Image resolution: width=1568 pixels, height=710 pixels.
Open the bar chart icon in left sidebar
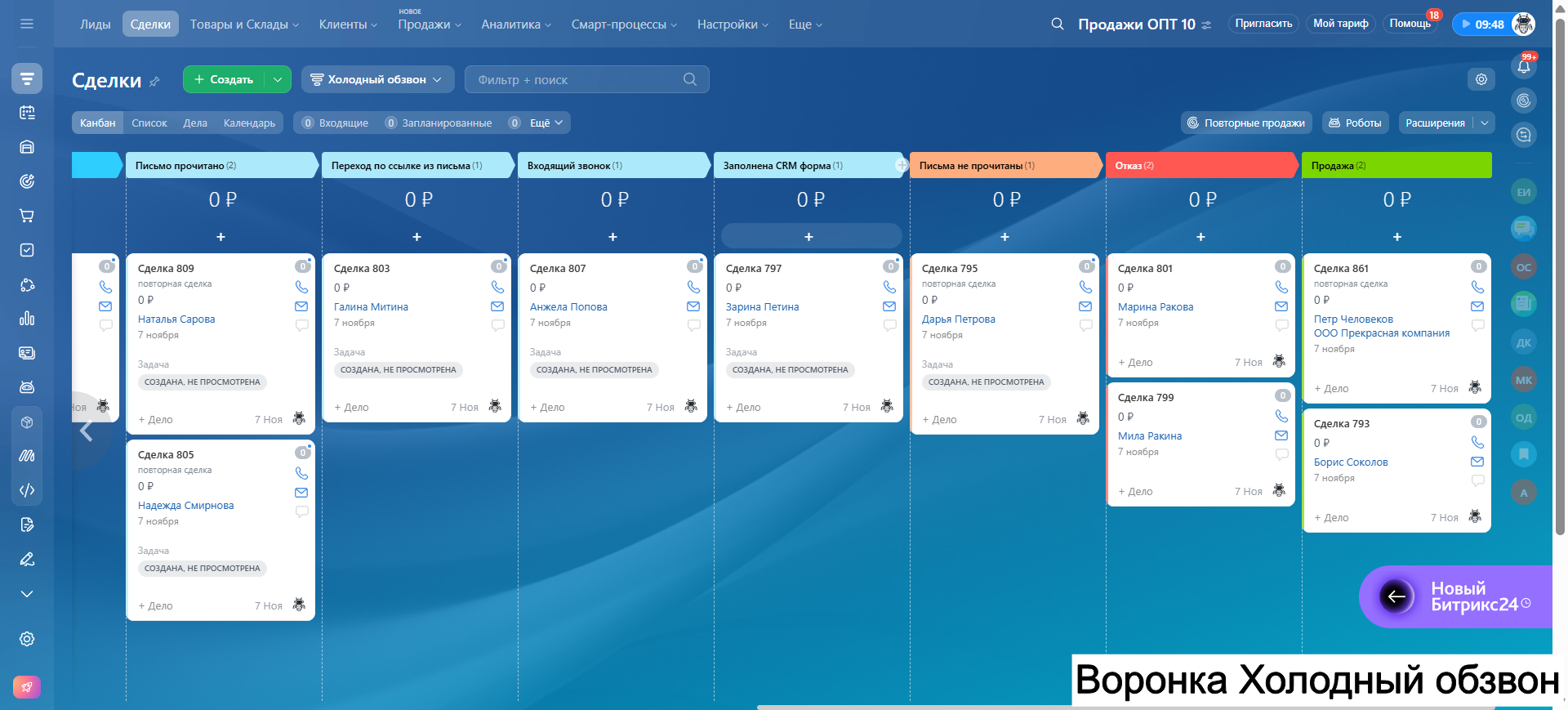[27, 319]
